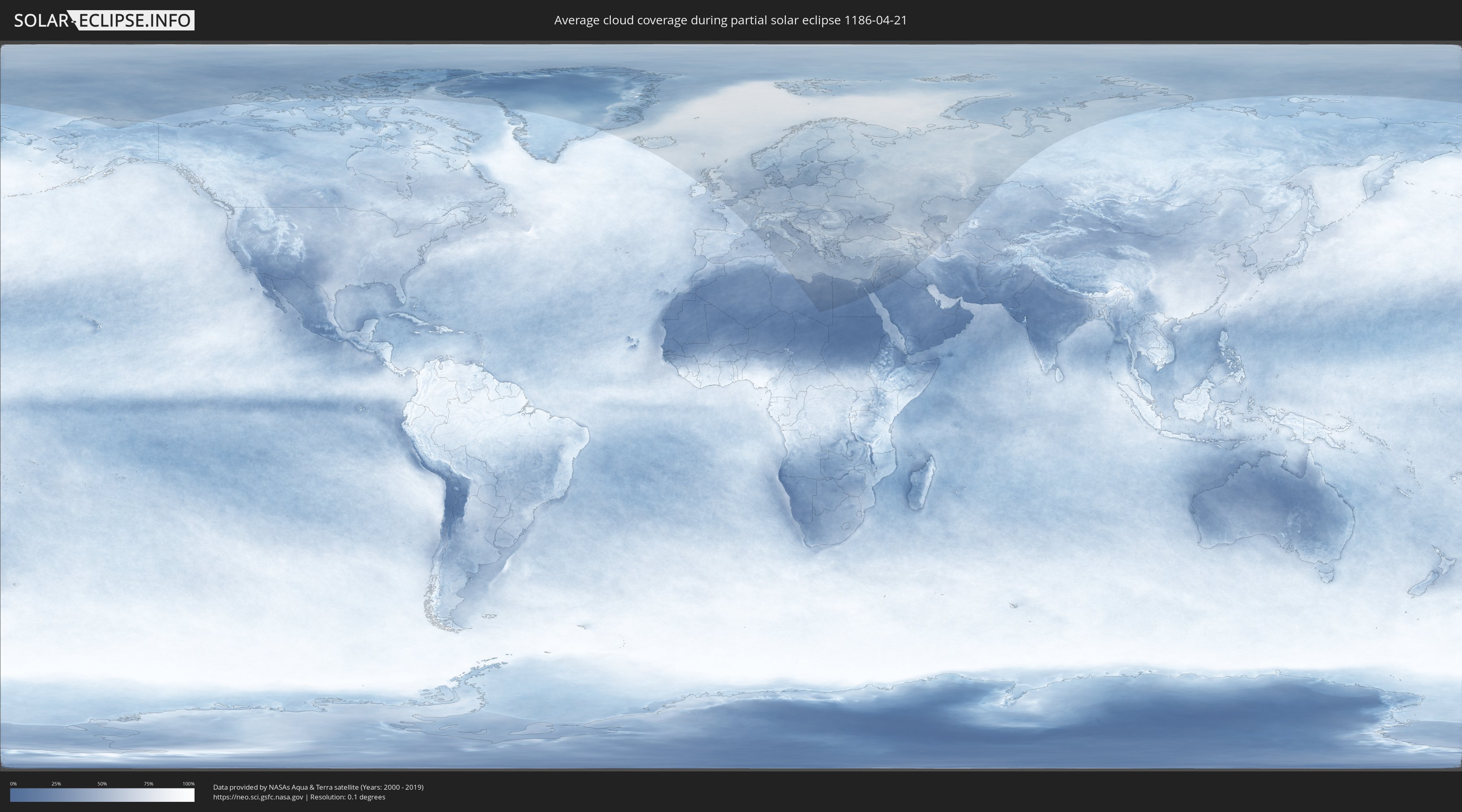Click the SOLAR-ECLIPSE.INFO logo
This screenshot has width=1462, height=812.
104,20
